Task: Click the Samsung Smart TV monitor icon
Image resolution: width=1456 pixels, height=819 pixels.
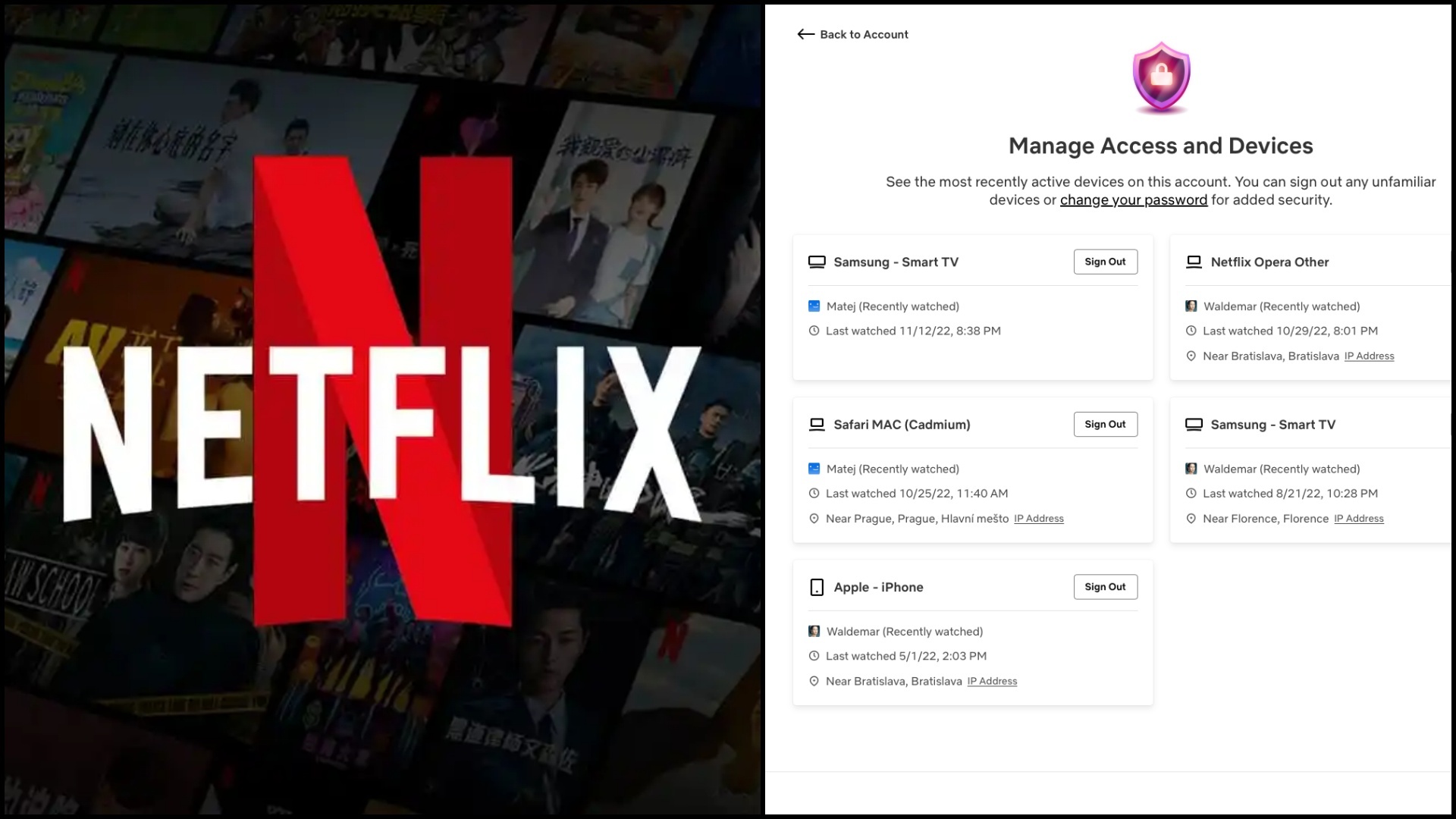Action: [x=817, y=261]
